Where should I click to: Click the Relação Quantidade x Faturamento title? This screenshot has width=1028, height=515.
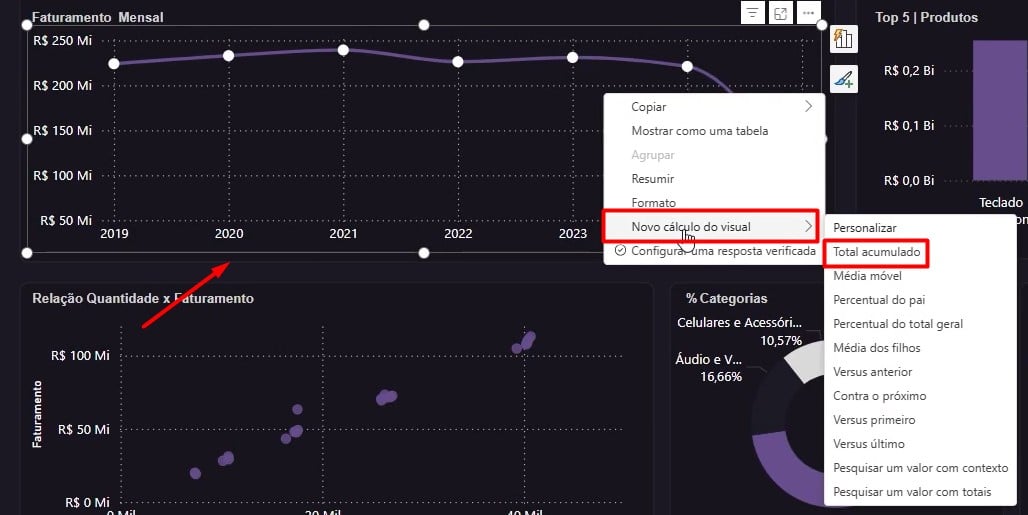tap(143, 298)
